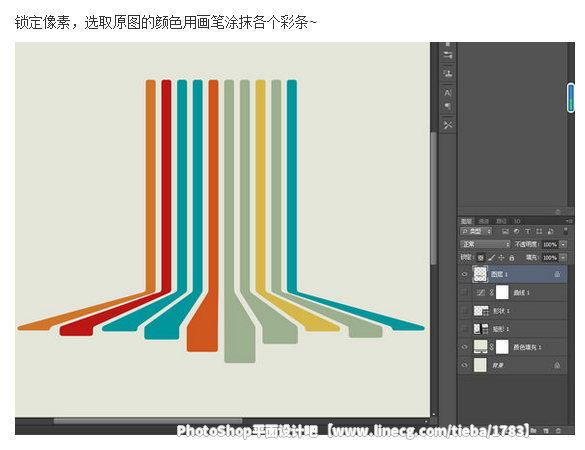Viewport: 585px width, 450px height.
Task: Switch to the 3D tab
Action: [x=517, y=221]
